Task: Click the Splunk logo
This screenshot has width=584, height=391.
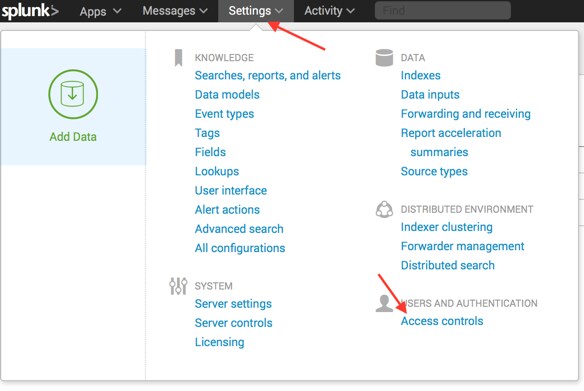Action: click(30, 10)
